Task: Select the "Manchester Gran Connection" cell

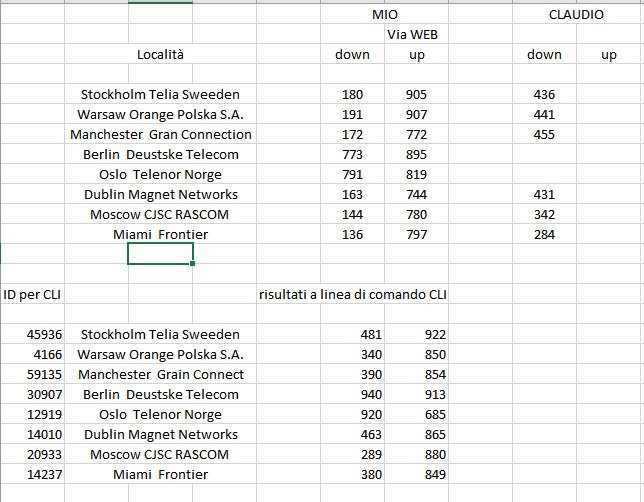Action: [160, 135]
